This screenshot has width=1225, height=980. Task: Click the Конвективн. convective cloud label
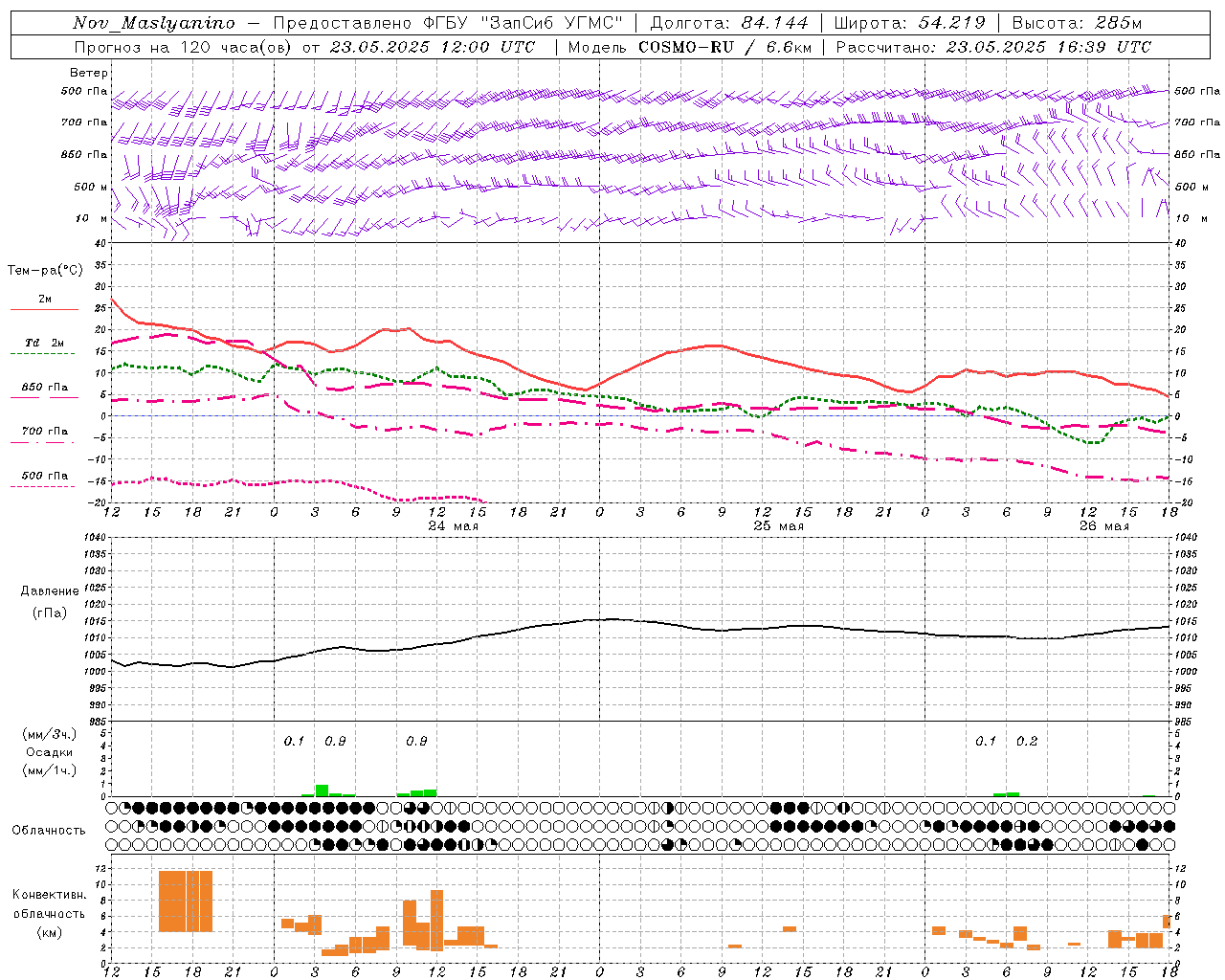point(50,894)
